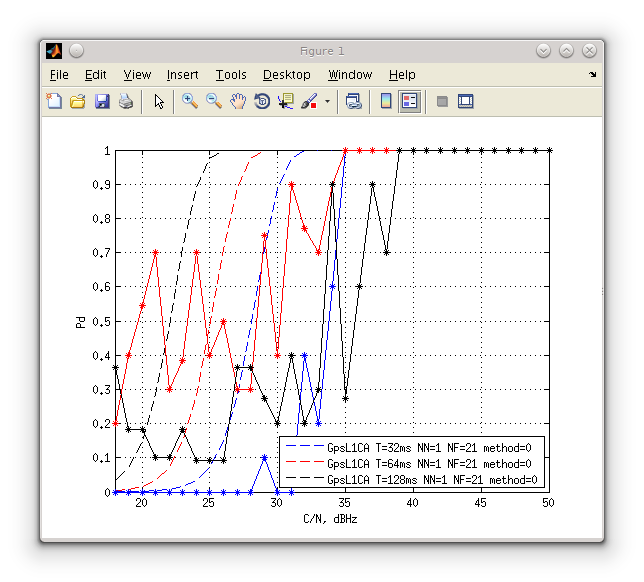Select the Zoom Out magnifier tool
Screen dimensions: 644x582
click(214, 101)
